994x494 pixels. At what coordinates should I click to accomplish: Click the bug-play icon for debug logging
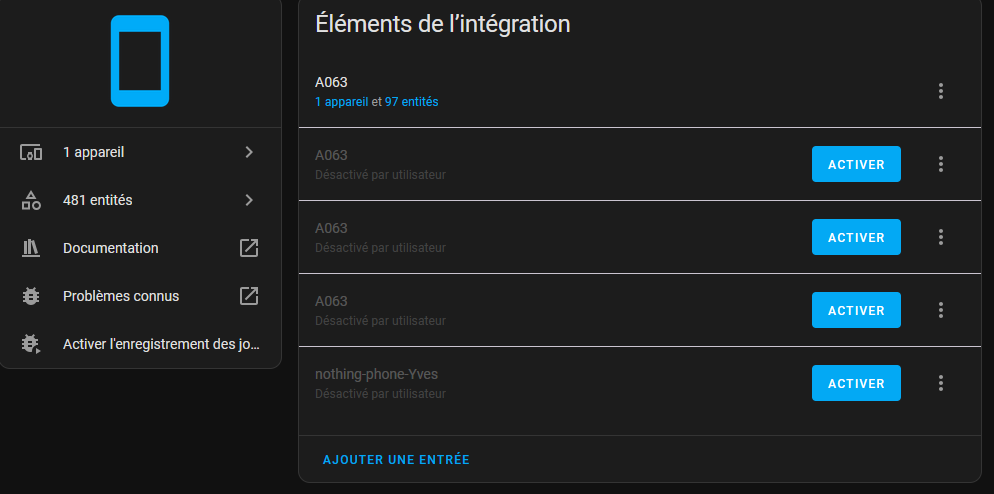(x=30, y=344)
